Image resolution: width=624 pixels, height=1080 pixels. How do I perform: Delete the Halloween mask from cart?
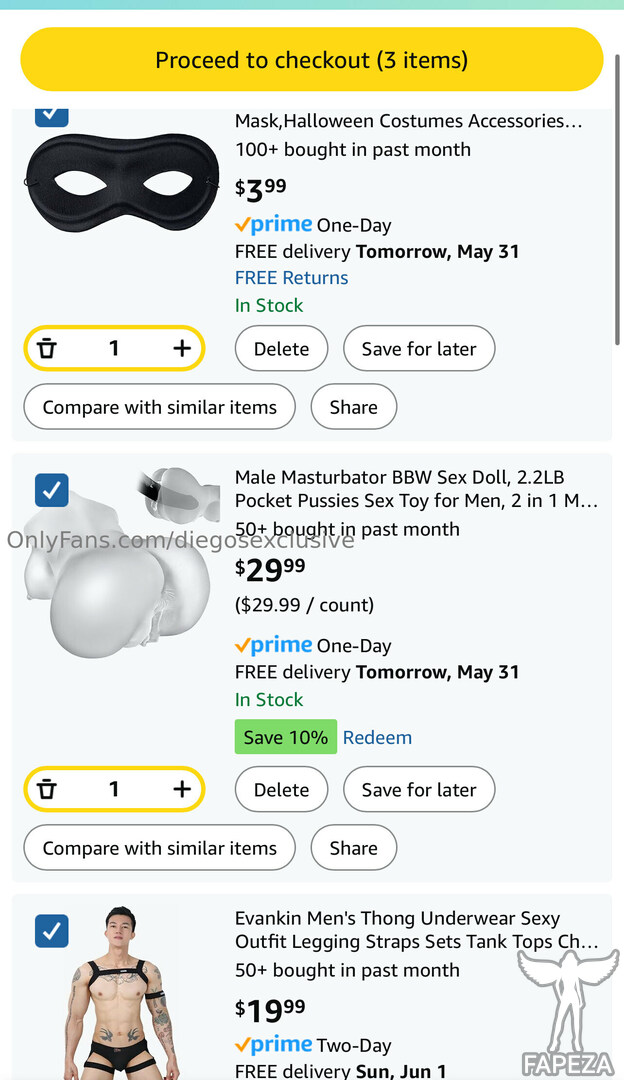(281, 349)
